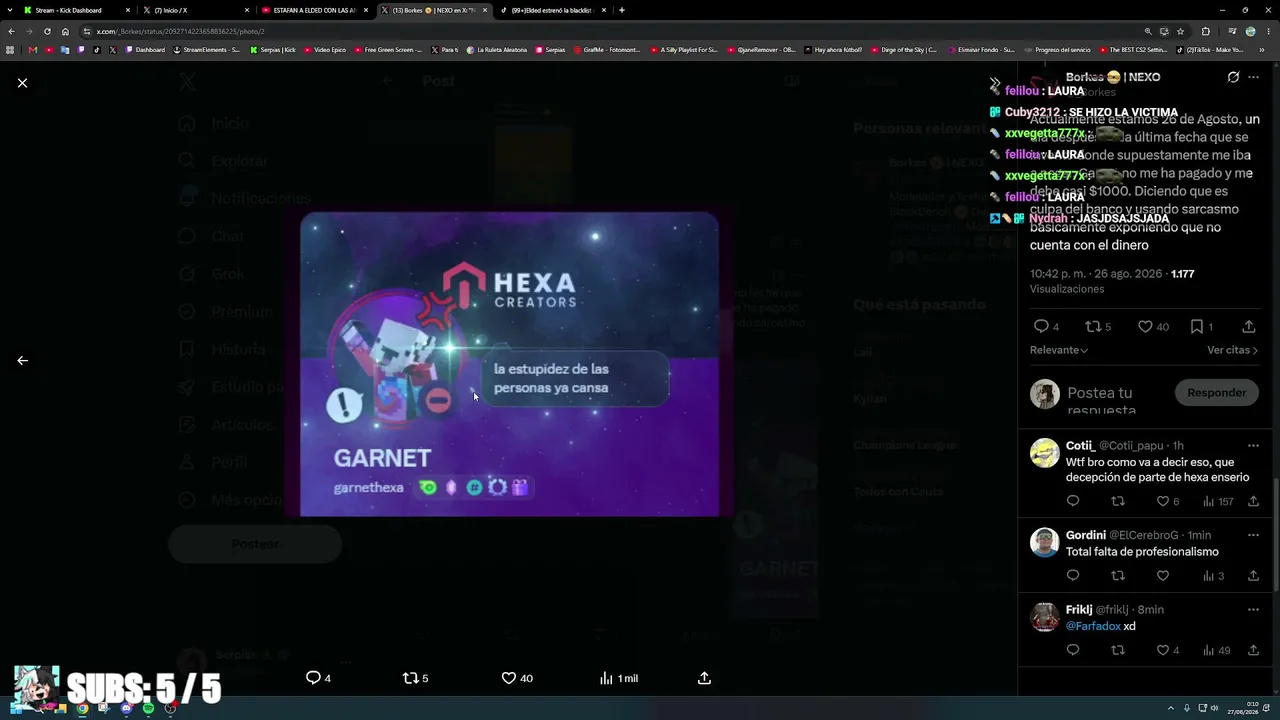Image resolution: width=1280 pixels, height=720 pixels.
Task: Open the Ver citas link
Action: [1232, 350]
